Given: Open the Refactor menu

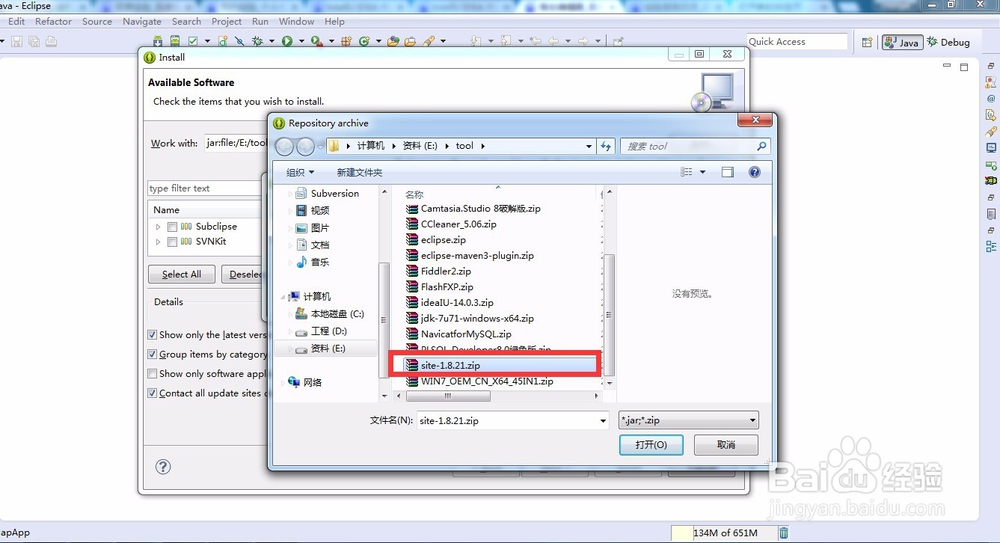Looking at the screenshot, I should pyautogui.click(x=54, y=21).
